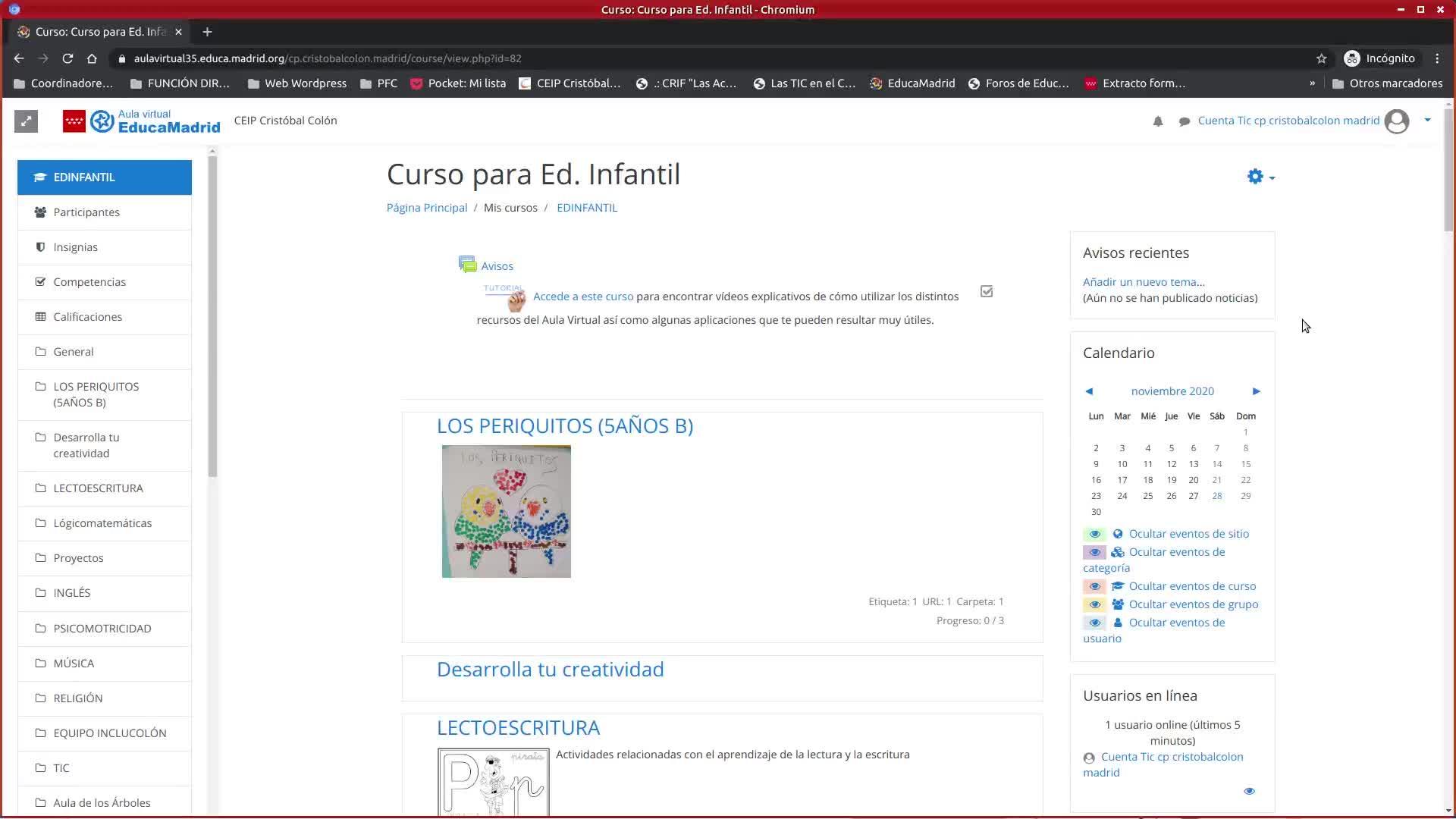This screenshot has width=1456, height=819.
Task: Open Participantes in the sidebar
Action: point(86,212)
